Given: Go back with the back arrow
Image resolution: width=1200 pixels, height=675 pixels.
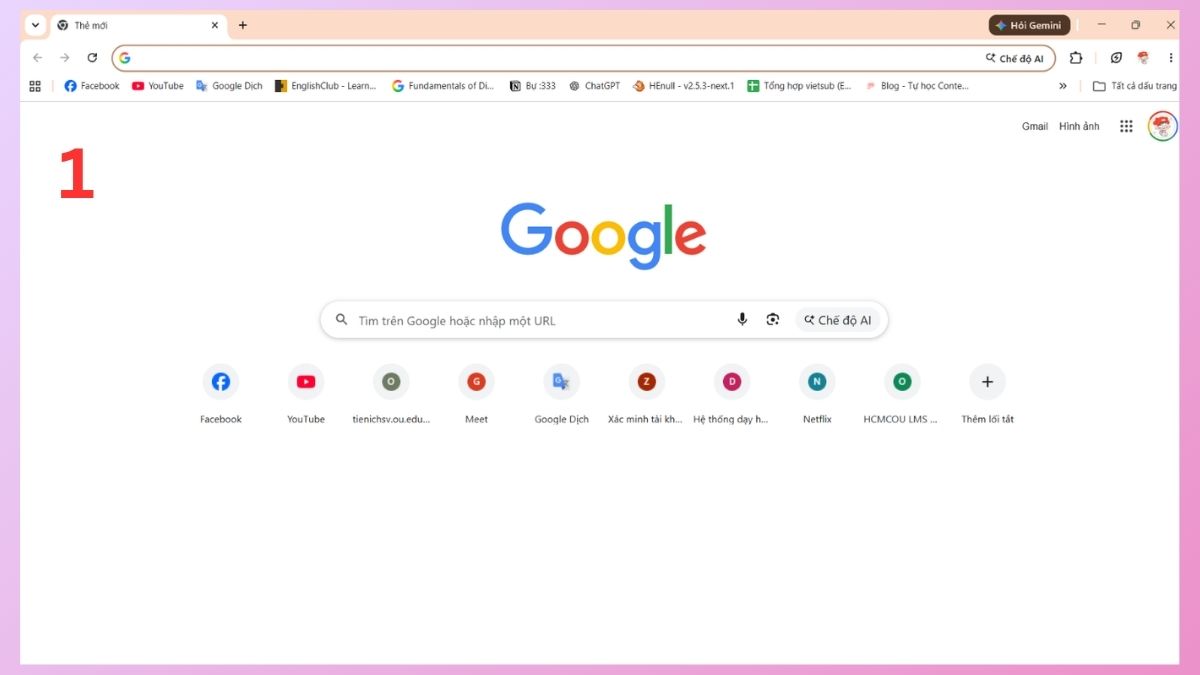Looking at the screenshot, I should [x=38, y=58].
